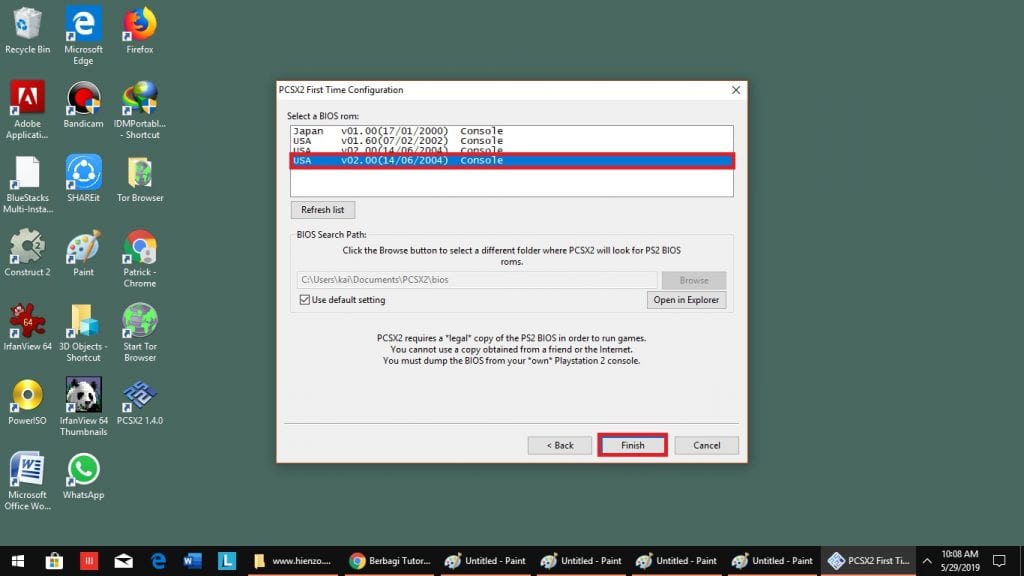The width and height of the screenshot is (1024, 576).
Task: Go back with the < Back button
Action: pyautogui.click(x=560, y=445)
